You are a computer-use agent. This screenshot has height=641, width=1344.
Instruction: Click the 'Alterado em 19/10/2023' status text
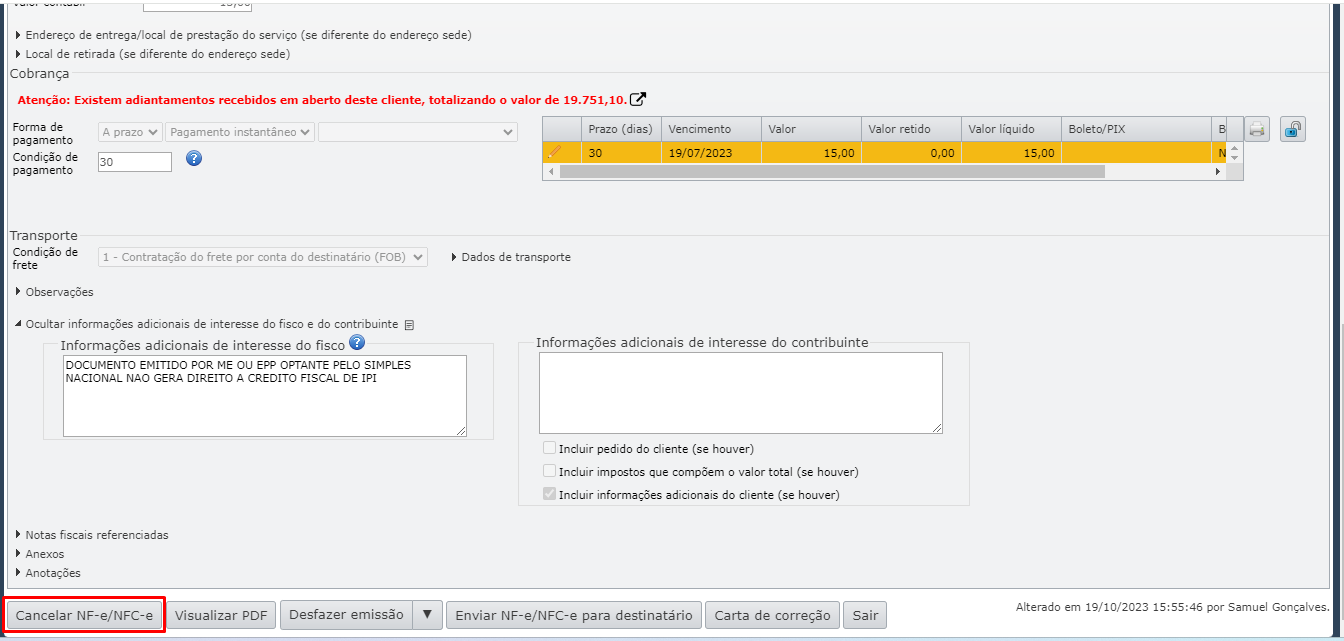[1173, 607]
